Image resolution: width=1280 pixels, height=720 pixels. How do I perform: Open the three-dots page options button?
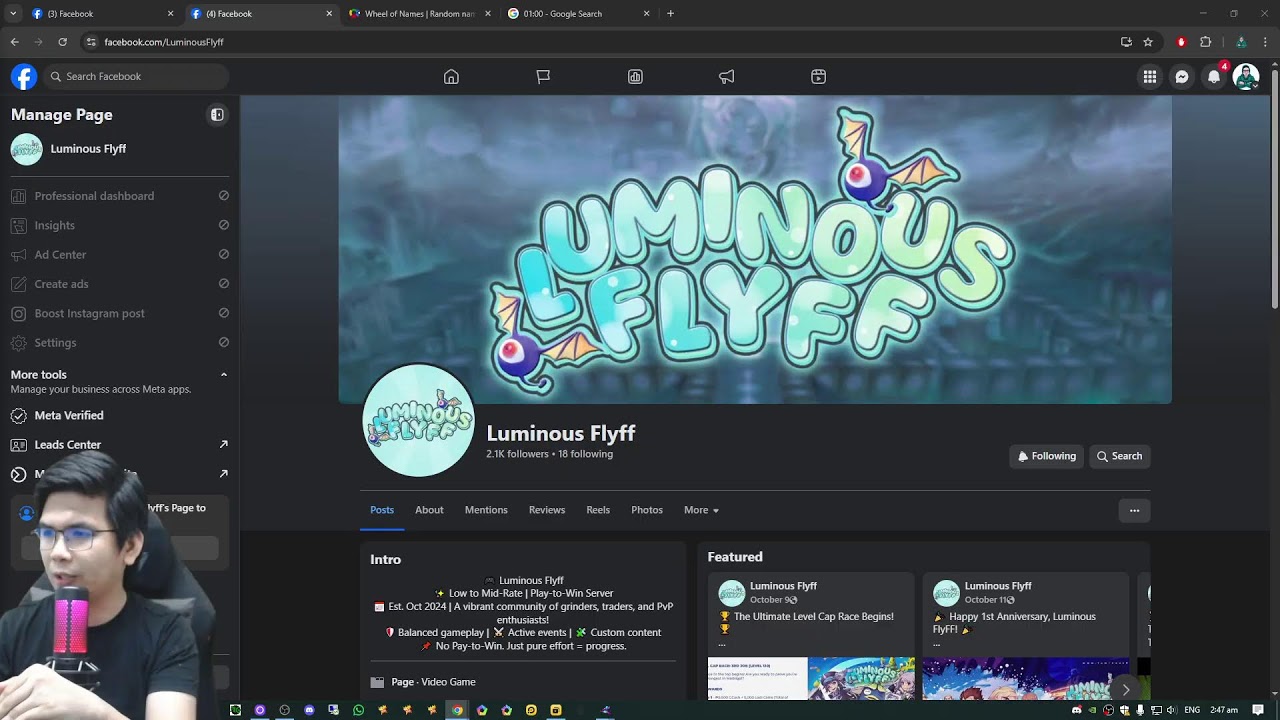click(1134, 510)
